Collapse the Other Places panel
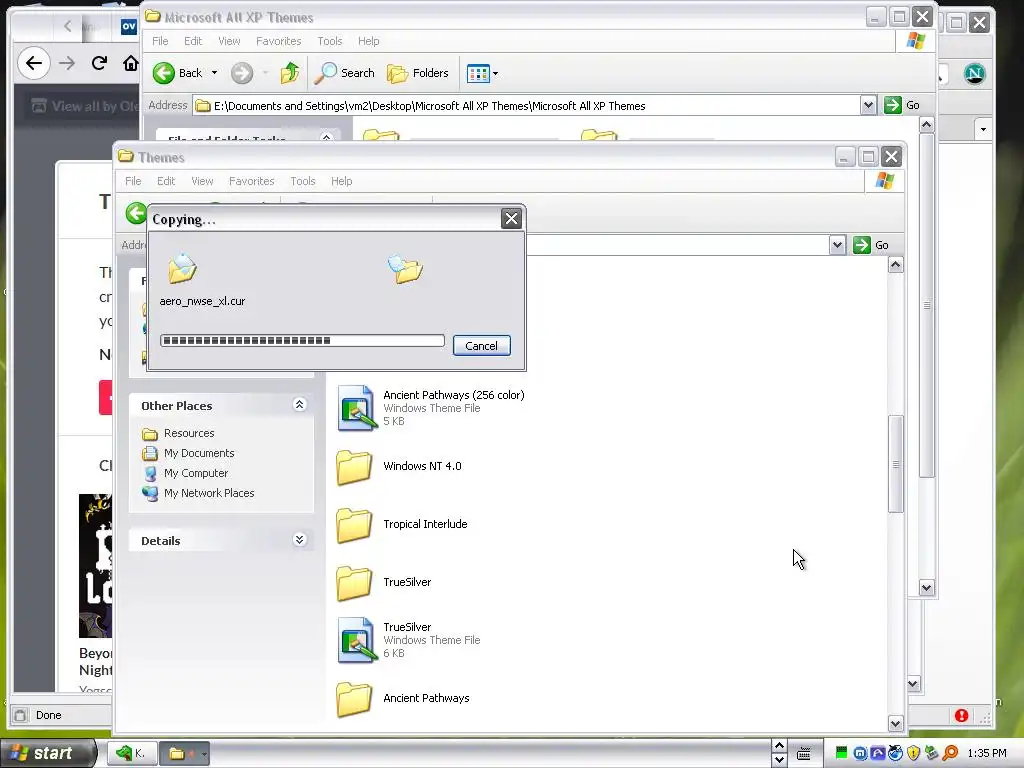1024x768 pixels. click(299, 405)
